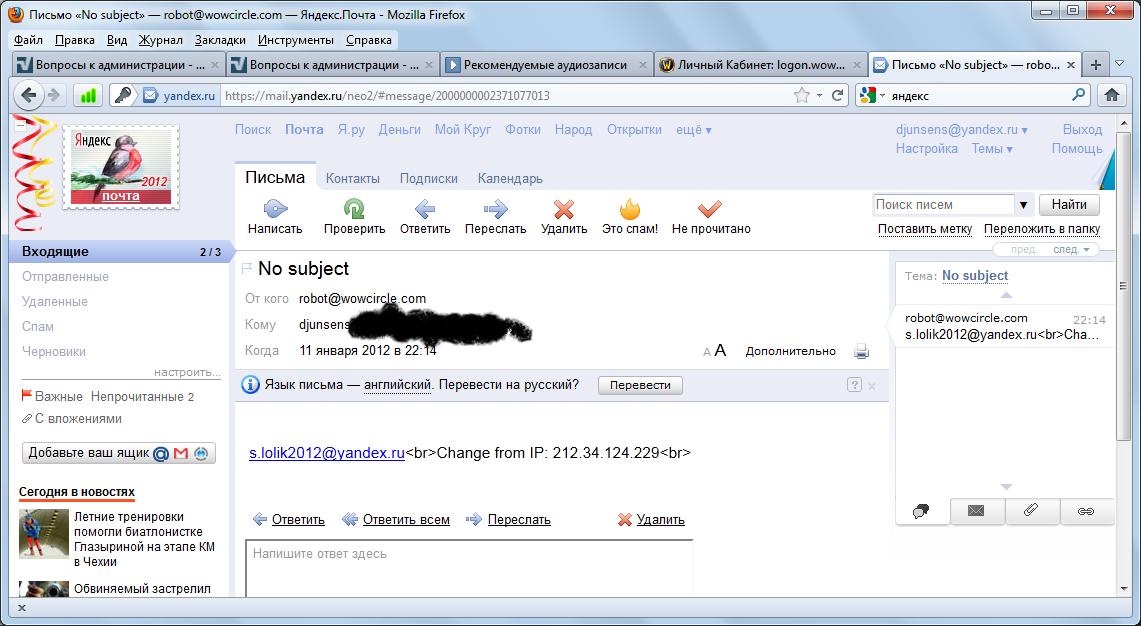Reply using the Ответить toolbar arrow icon

pos(425,210)
